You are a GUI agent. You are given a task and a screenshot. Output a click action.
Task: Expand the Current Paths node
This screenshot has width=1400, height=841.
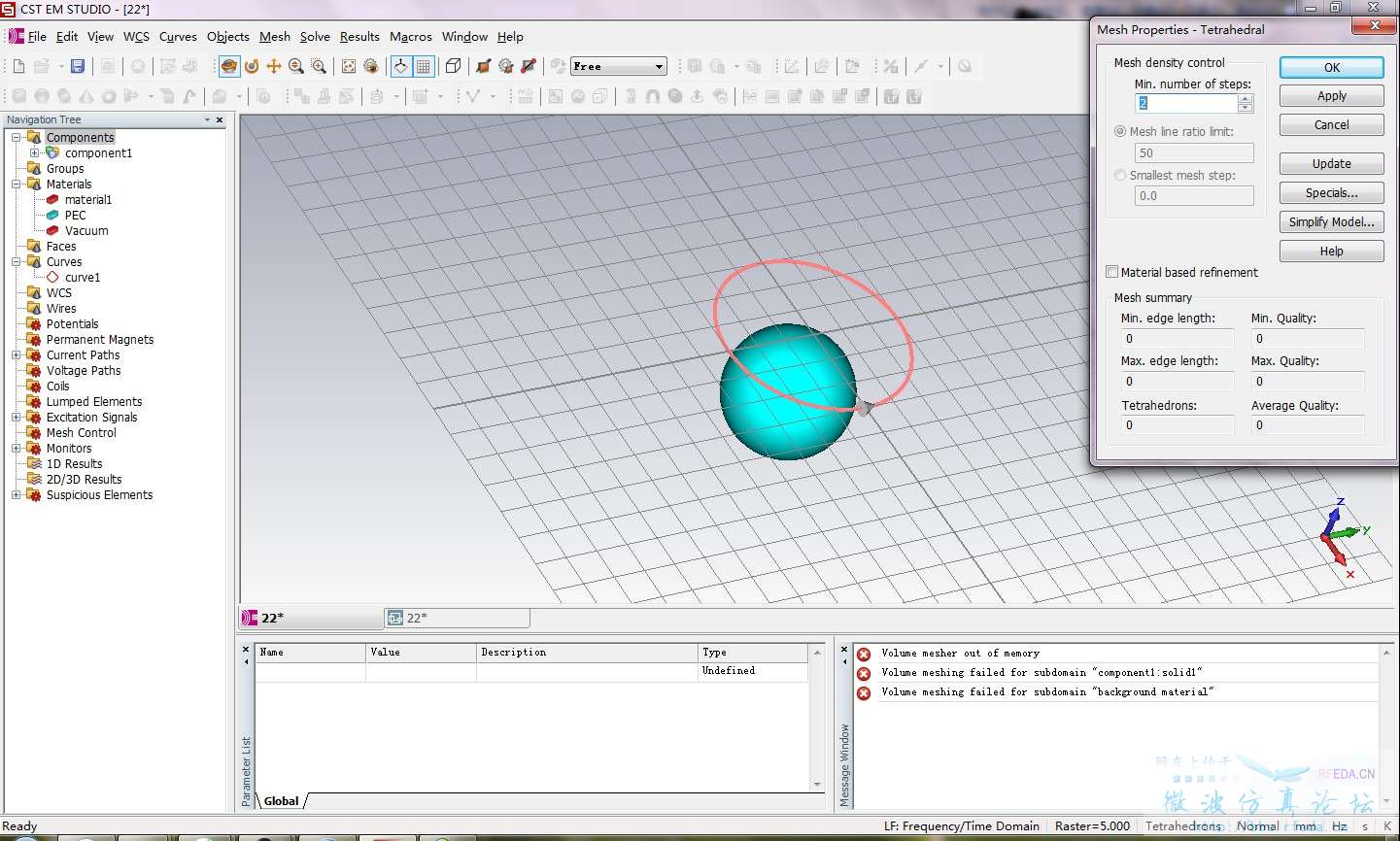tap(16, 354)
